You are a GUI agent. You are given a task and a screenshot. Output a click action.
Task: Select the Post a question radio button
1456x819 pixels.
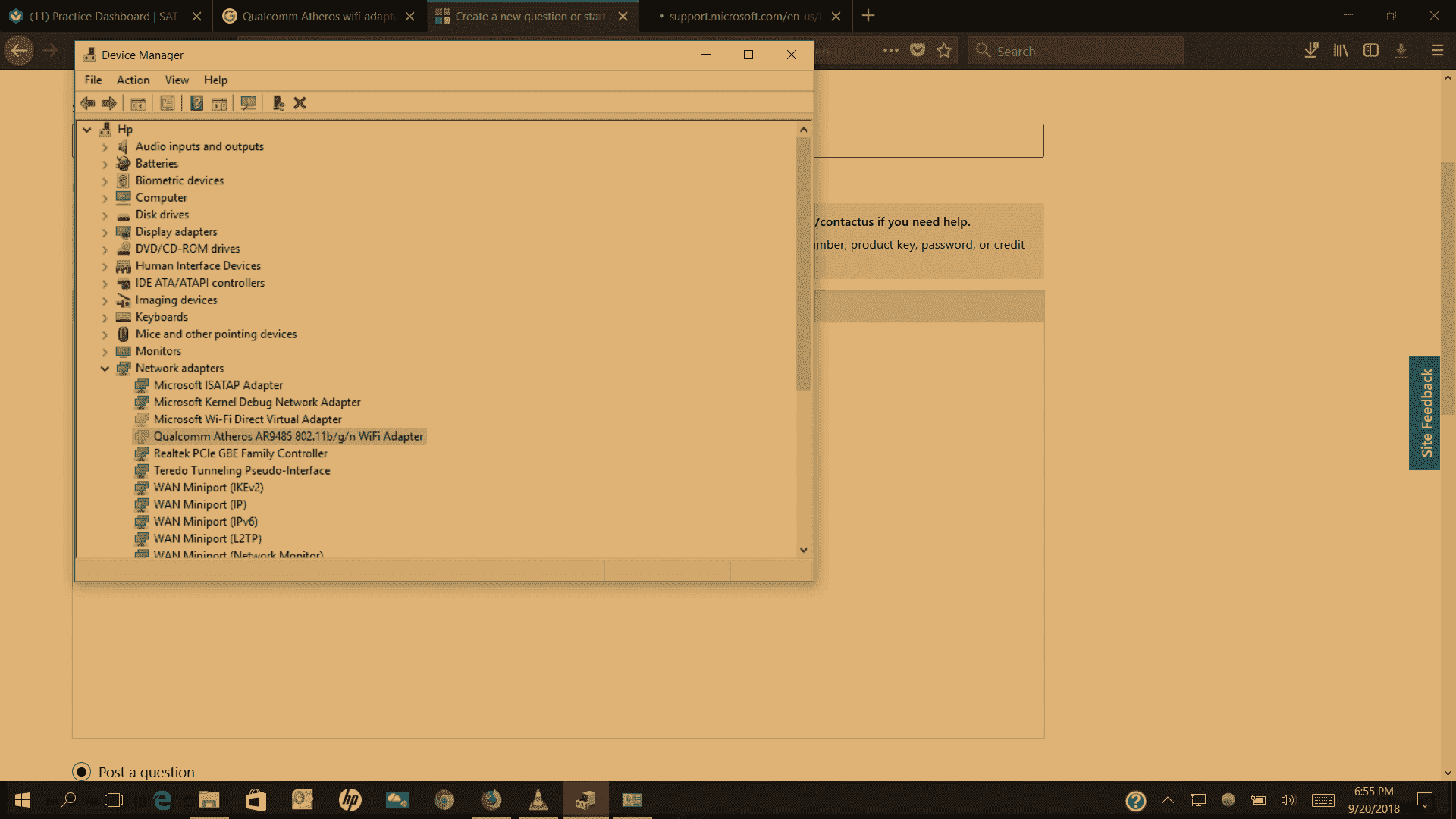(81, 772)
